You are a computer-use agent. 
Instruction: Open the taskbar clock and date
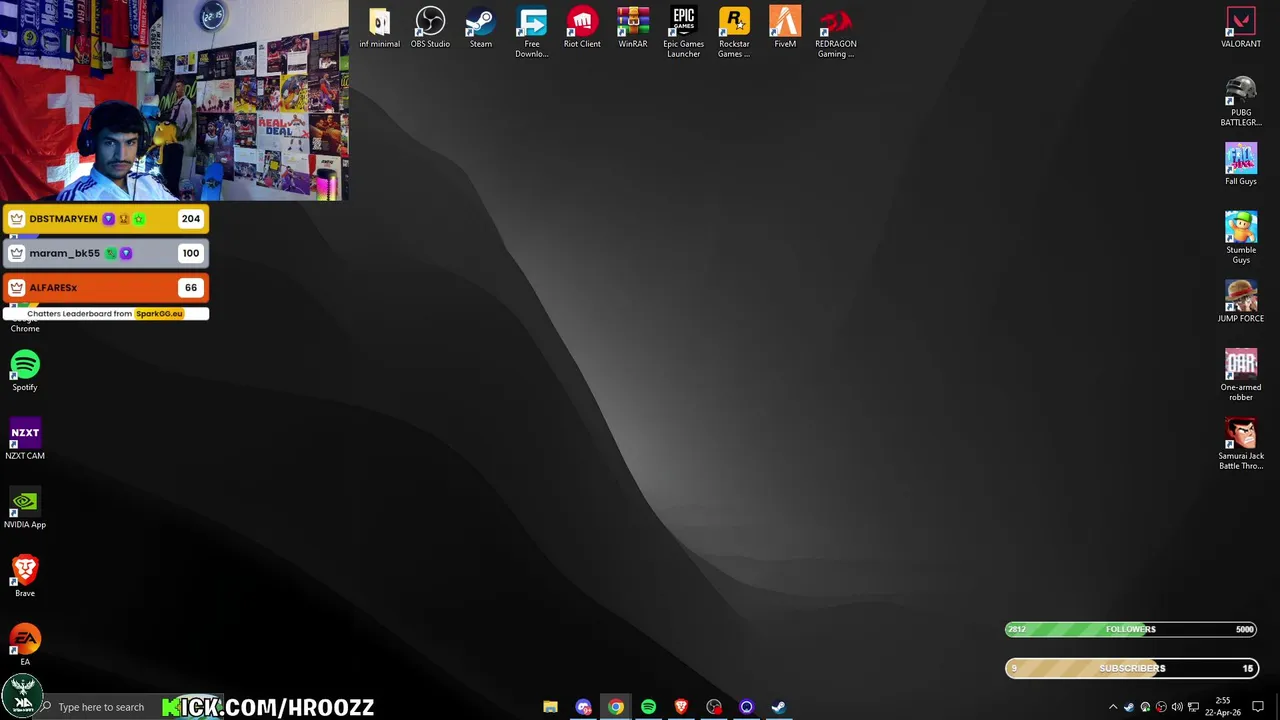click(1223, 707)
